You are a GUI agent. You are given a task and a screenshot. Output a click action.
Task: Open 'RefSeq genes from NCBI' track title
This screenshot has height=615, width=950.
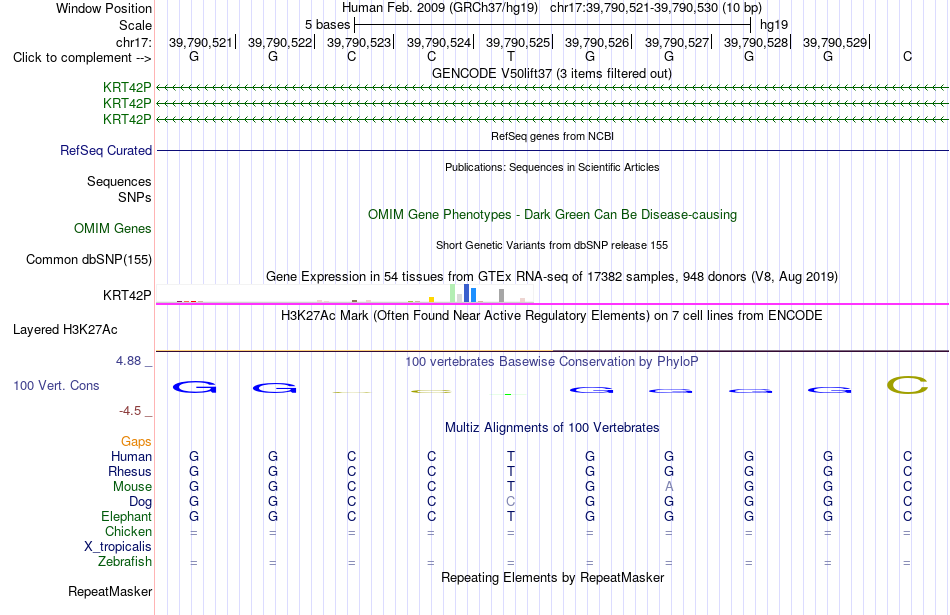552,136
